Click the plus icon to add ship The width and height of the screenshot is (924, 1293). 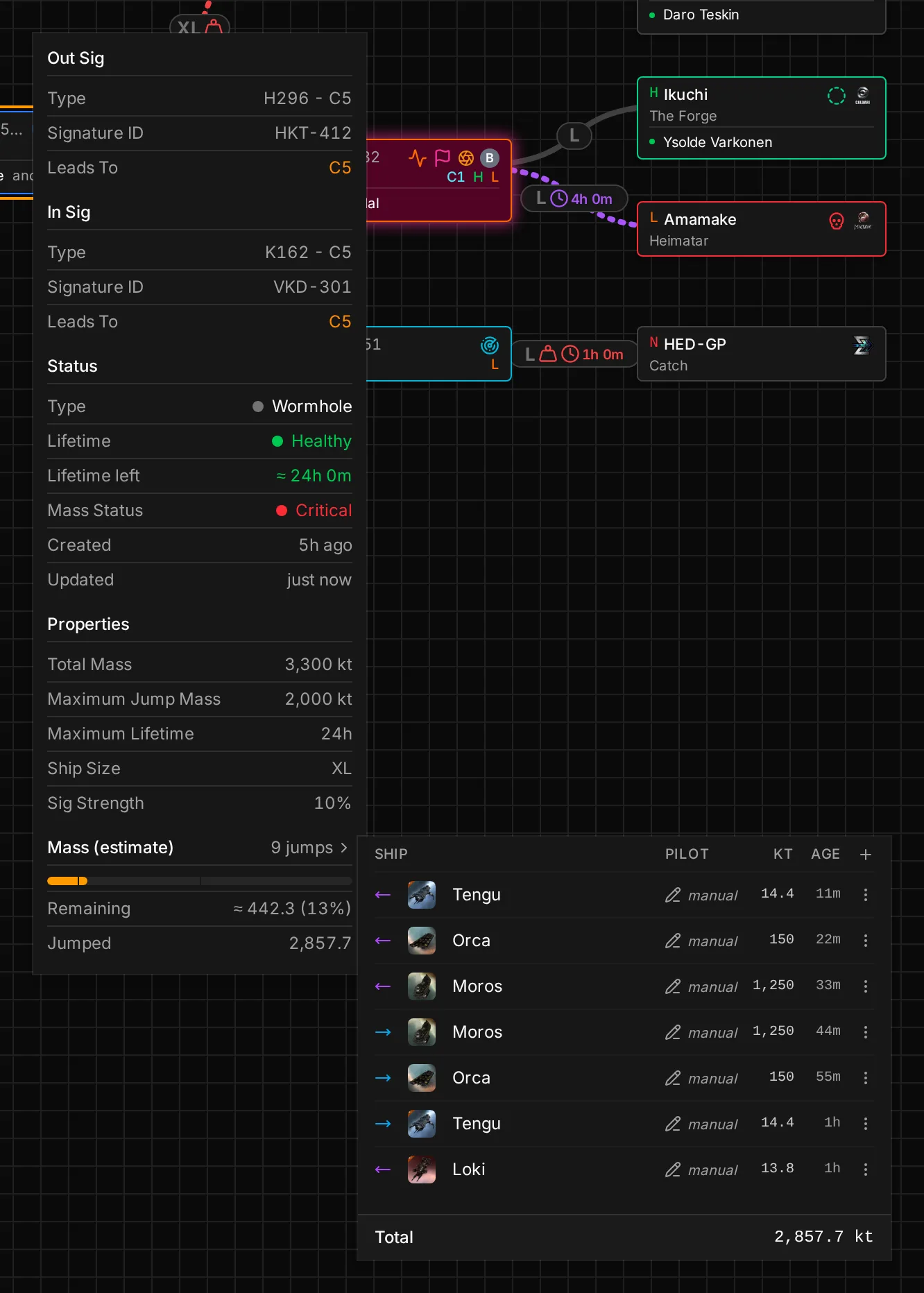click(865, 854)
